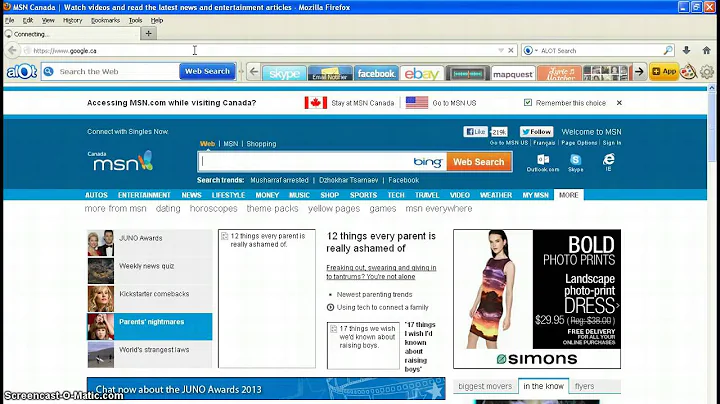Click the Firefox downloads arrow icon

[686, 50]
